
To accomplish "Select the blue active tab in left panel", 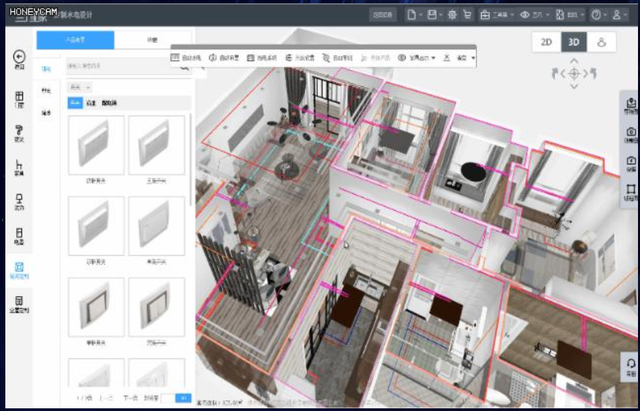I will click(x=75, y=40).
